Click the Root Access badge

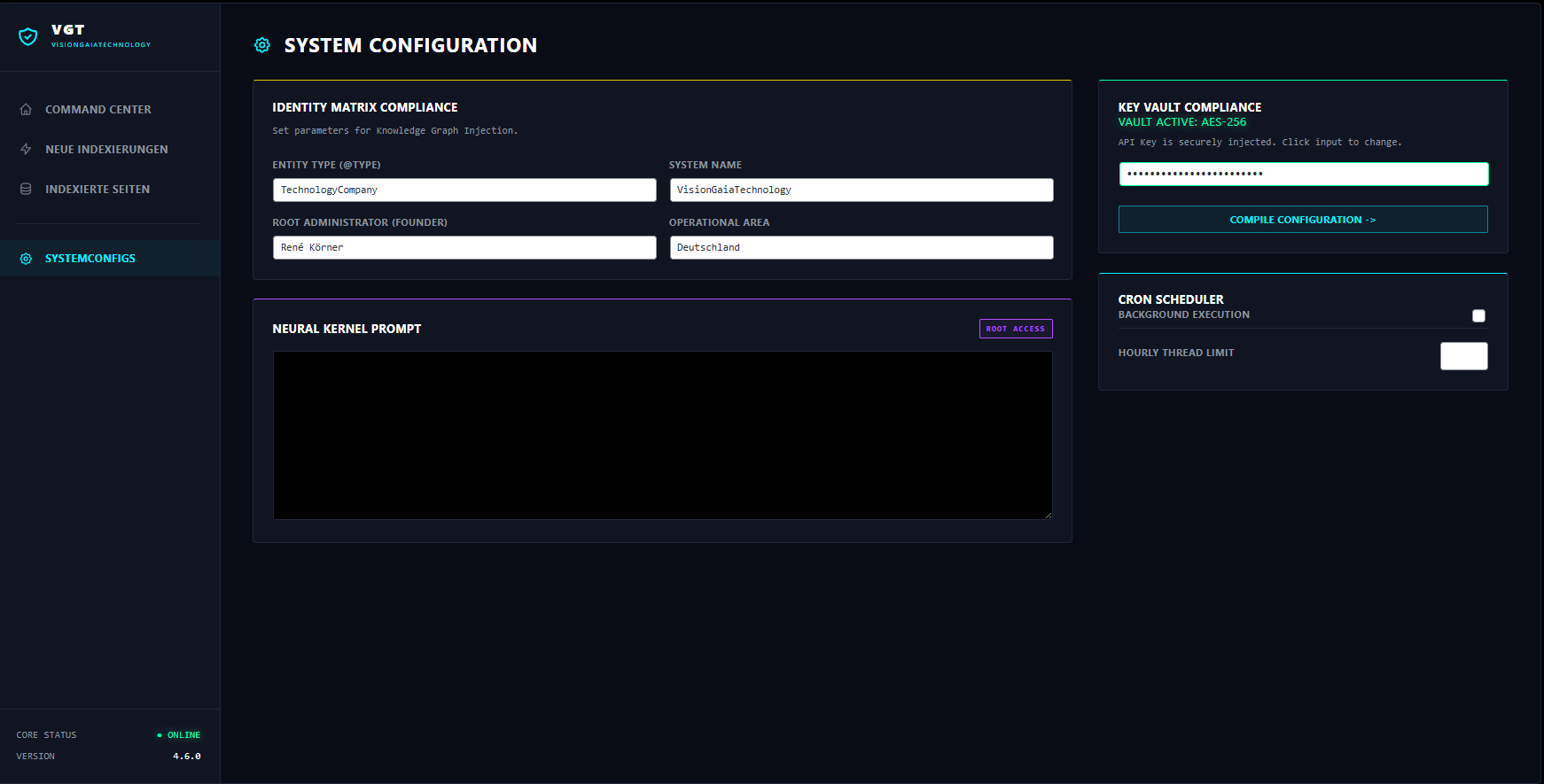[x=1016, y=329]
